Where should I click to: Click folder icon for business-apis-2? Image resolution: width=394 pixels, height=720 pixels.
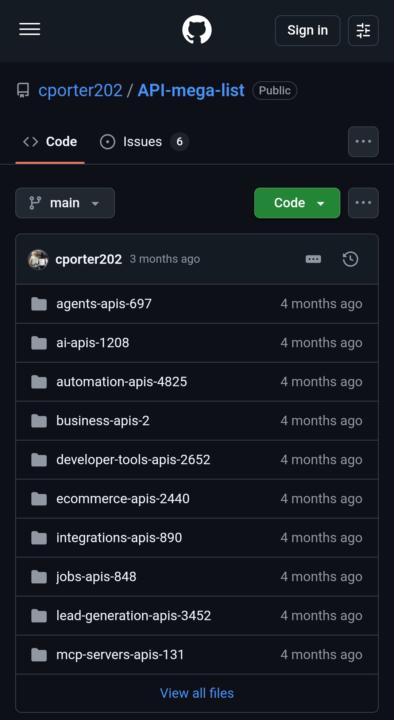(39, 421)
